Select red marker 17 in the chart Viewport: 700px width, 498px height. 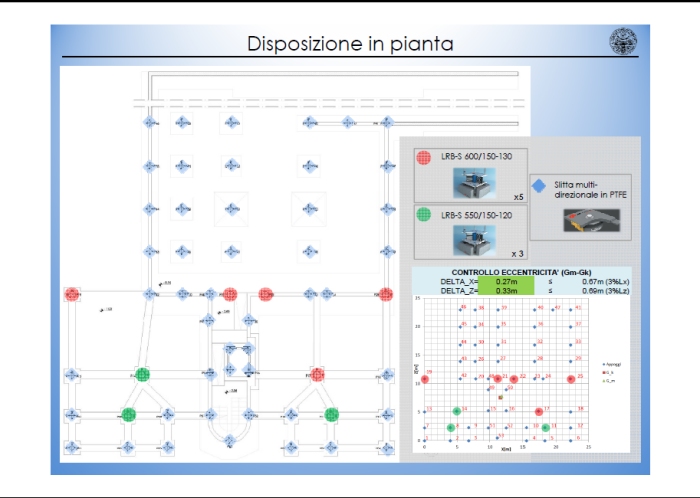click(x=540, y=410)
